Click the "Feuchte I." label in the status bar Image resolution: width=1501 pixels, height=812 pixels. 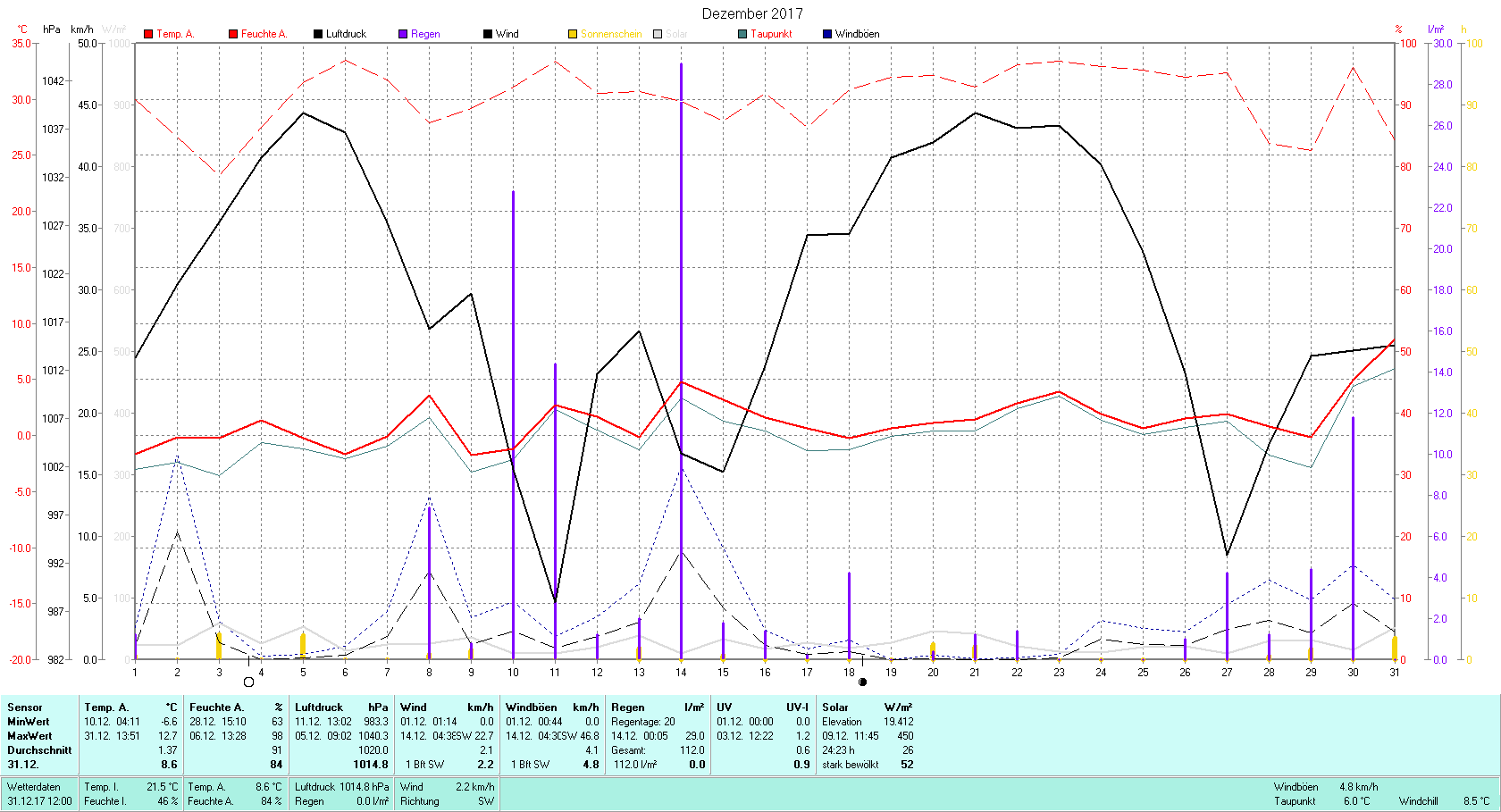(x=105, y=801)
